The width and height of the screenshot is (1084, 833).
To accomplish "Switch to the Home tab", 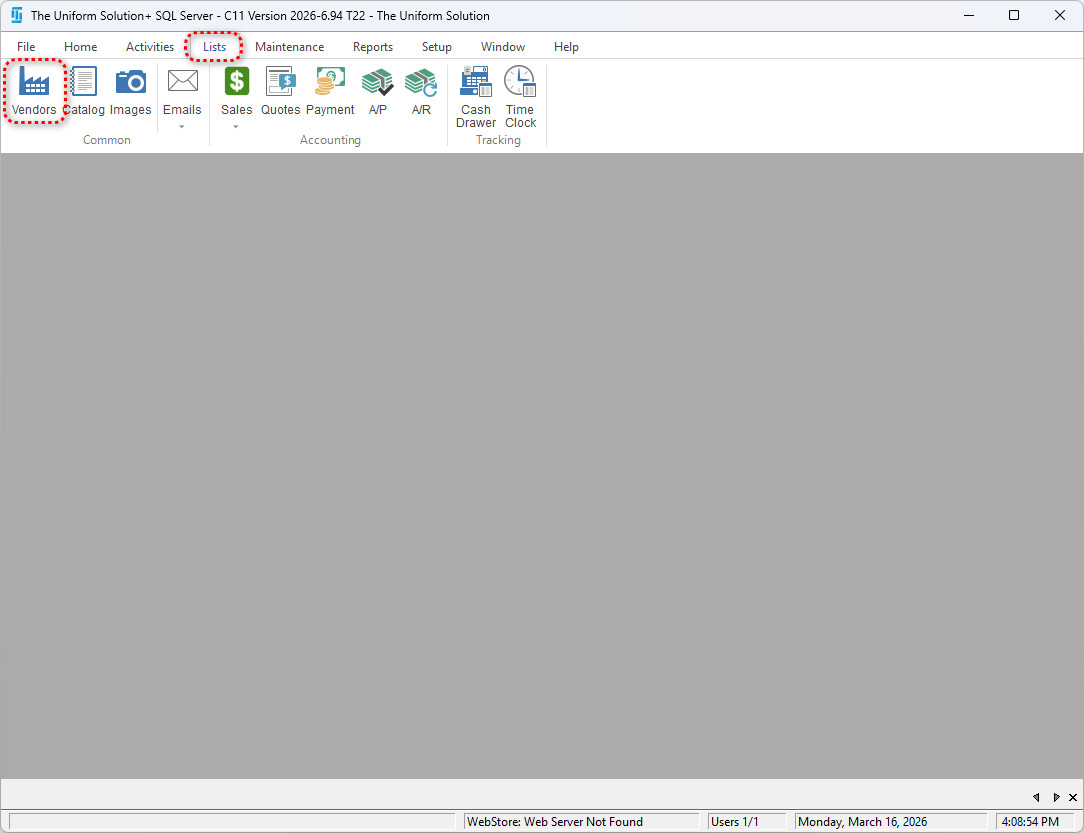I will (81, 47).
